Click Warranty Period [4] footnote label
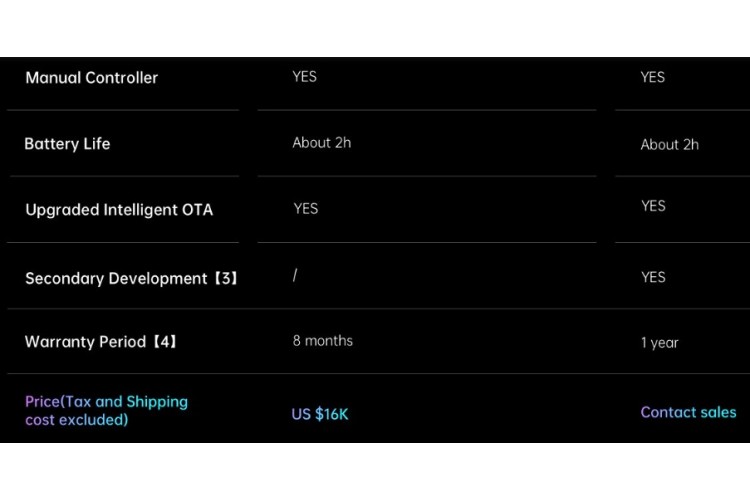The image size is (750, 500). [101, 342]
